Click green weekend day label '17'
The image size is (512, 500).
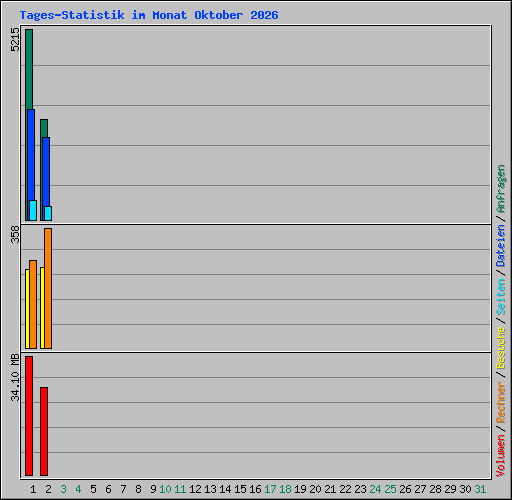click(270, 489)
